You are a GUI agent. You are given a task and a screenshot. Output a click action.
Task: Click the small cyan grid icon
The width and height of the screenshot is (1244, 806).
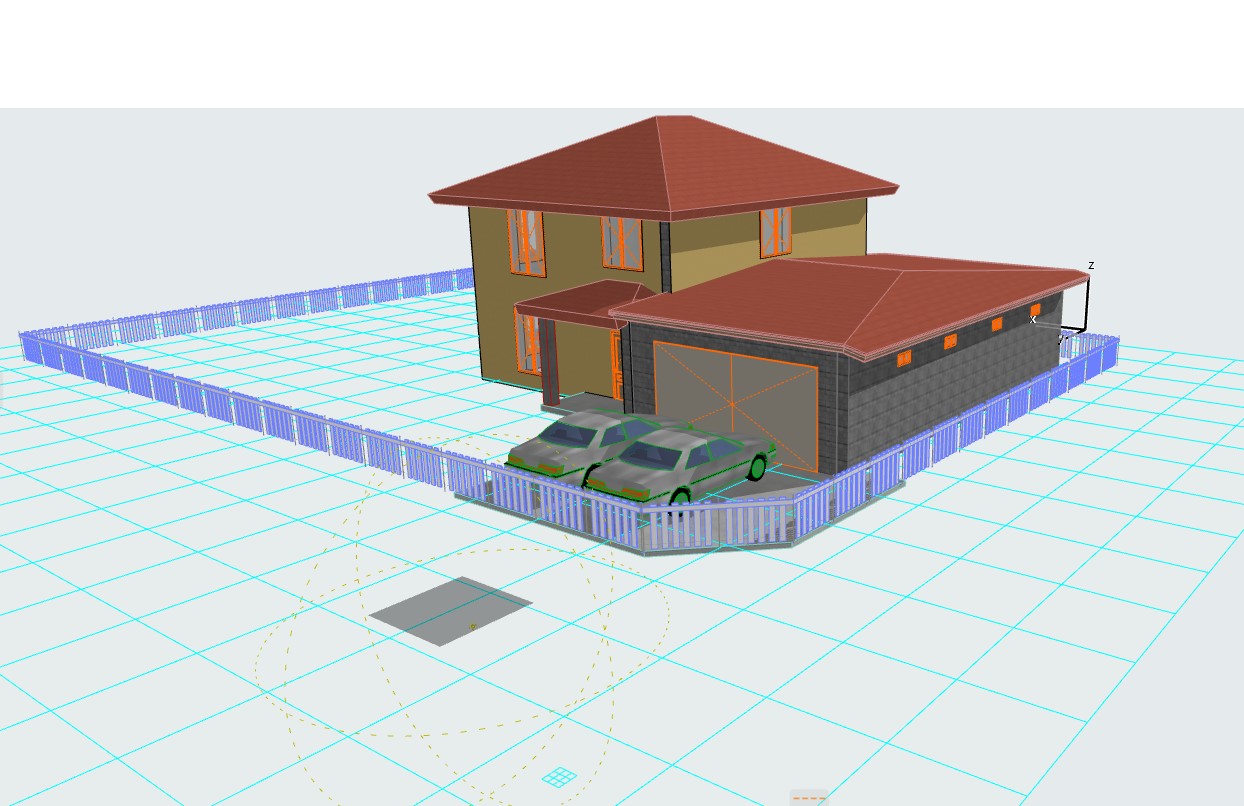pyautogui.click(x=559, y=777)
